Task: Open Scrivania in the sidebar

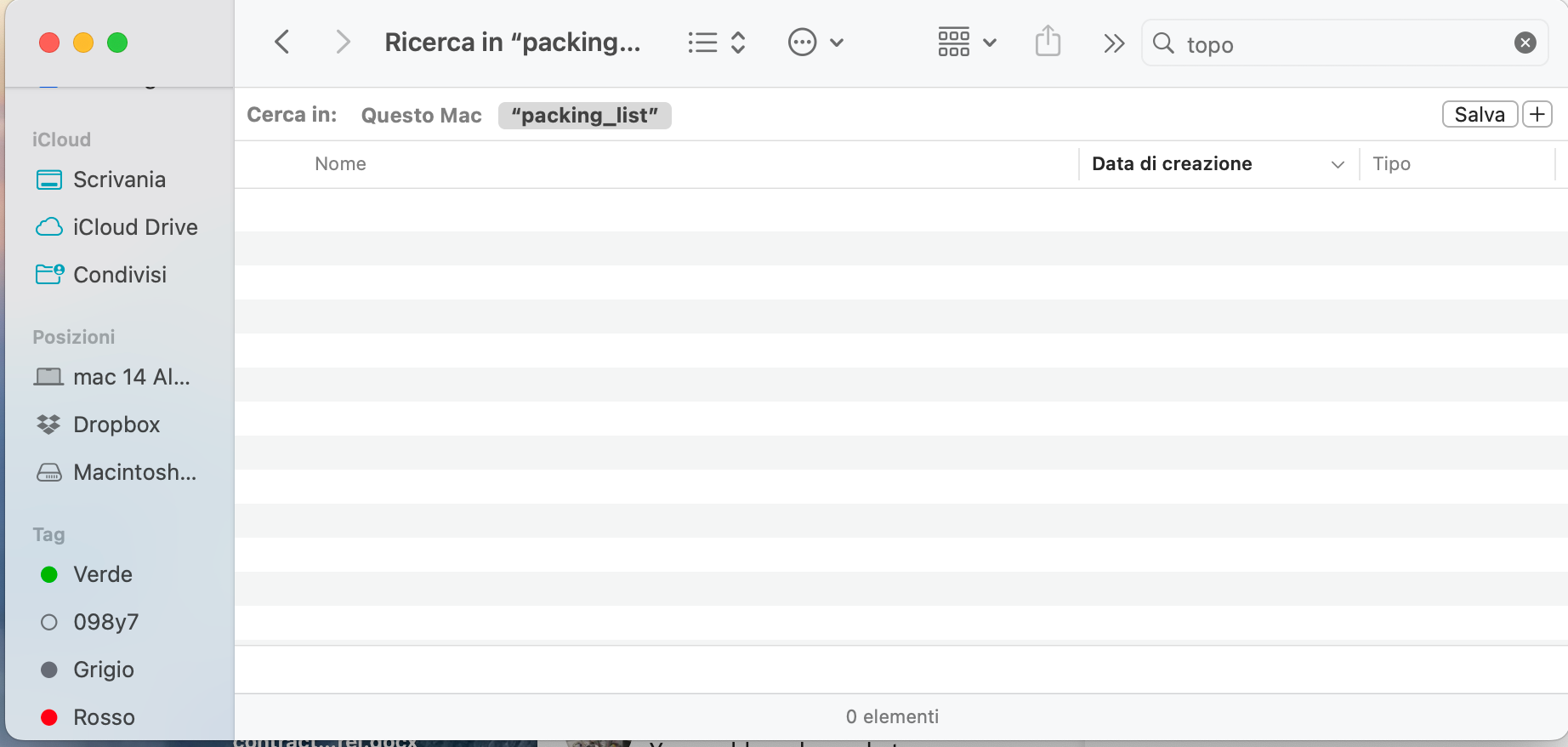Action: click(x=119, y=180)
